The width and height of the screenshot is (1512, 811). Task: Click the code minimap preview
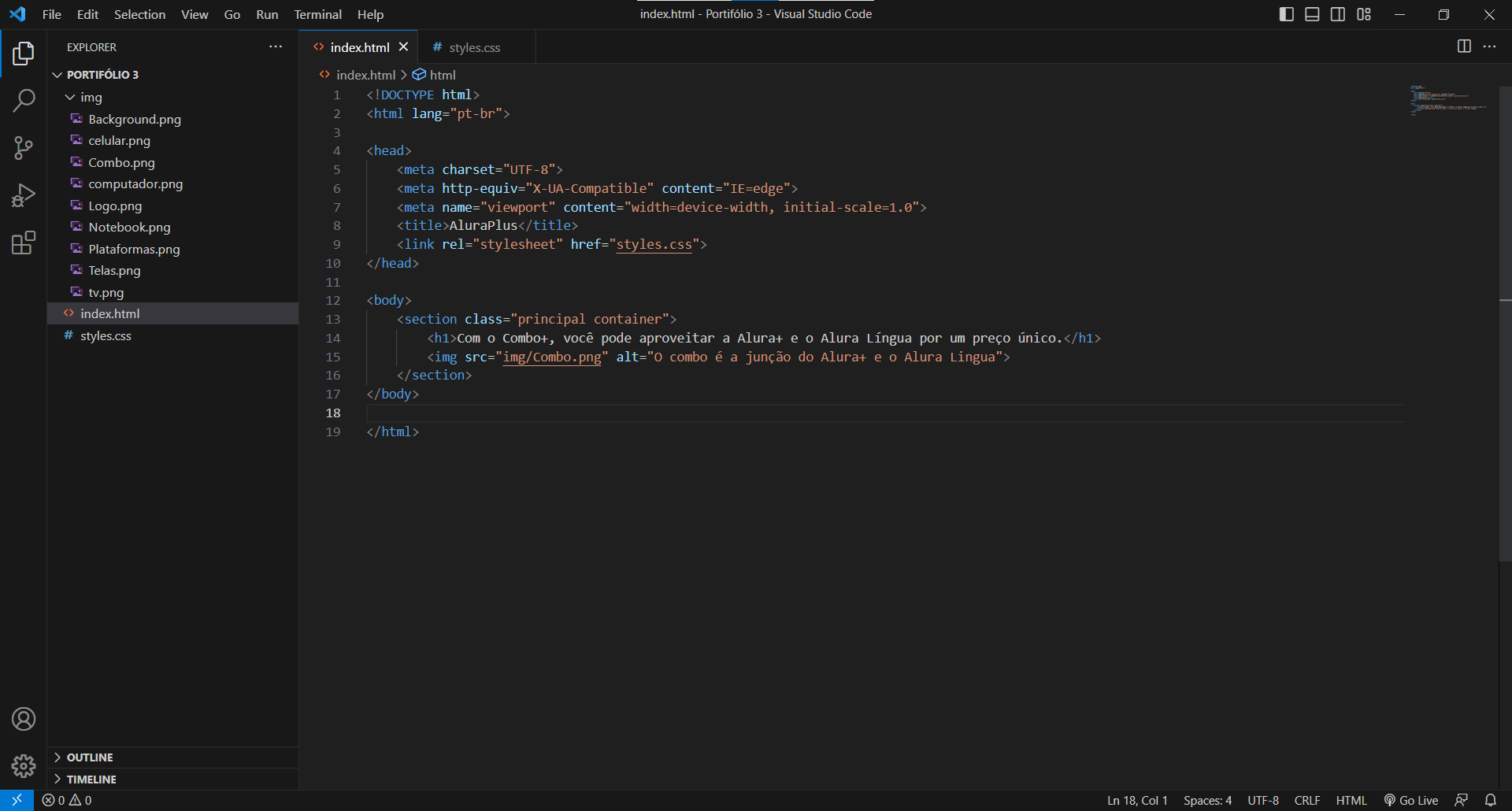[x=1449, y=100]
